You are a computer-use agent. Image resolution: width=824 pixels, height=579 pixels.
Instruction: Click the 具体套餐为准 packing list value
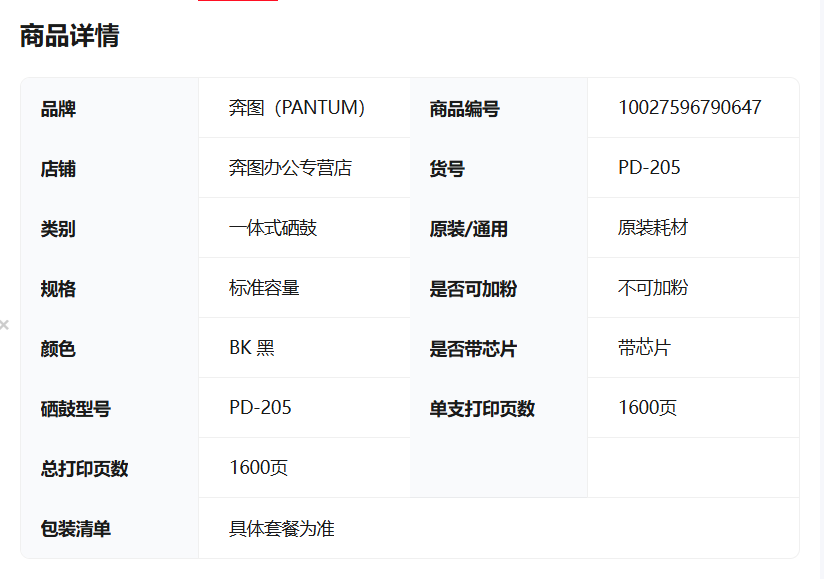282,528
